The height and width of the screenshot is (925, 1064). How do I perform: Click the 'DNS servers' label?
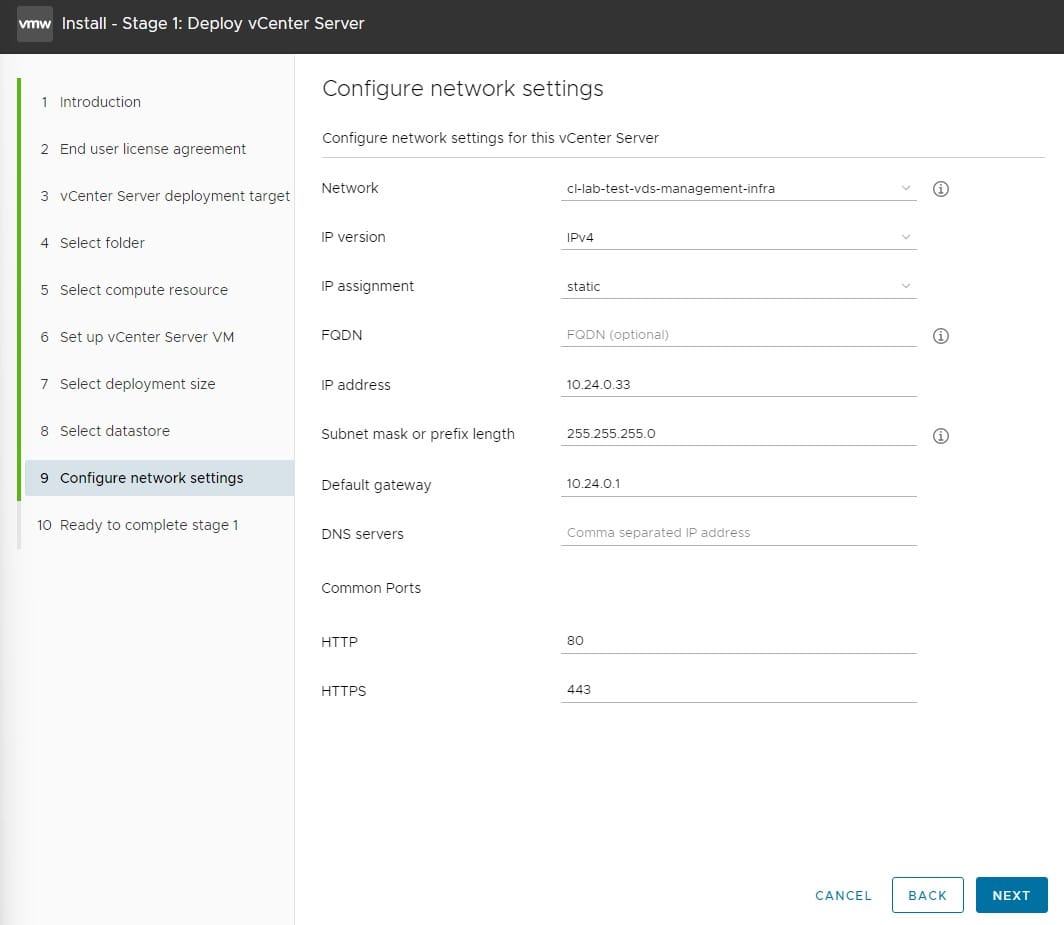click(362, 534)
